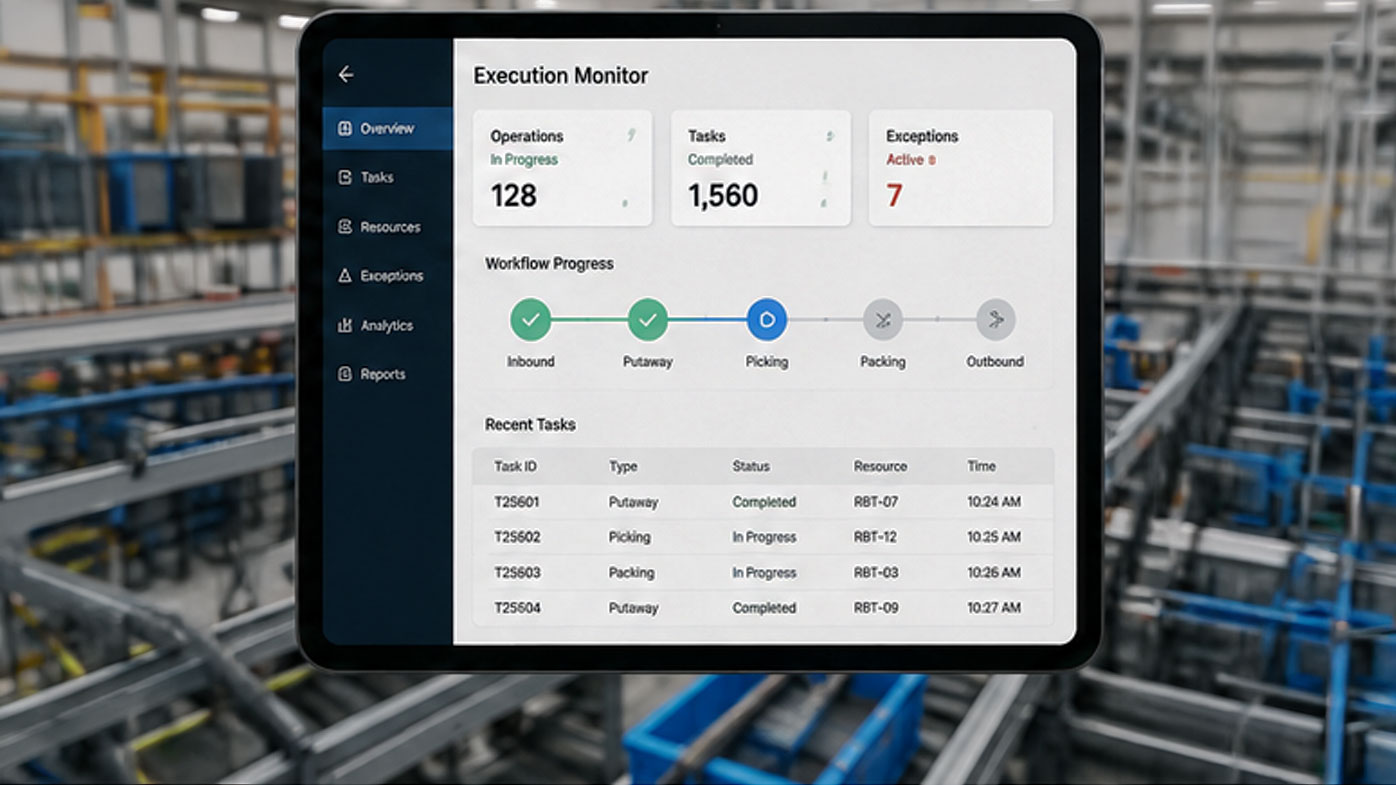Click the In Progress status of T2S602
Screen dimensions: 1396x785
point(764,537)
